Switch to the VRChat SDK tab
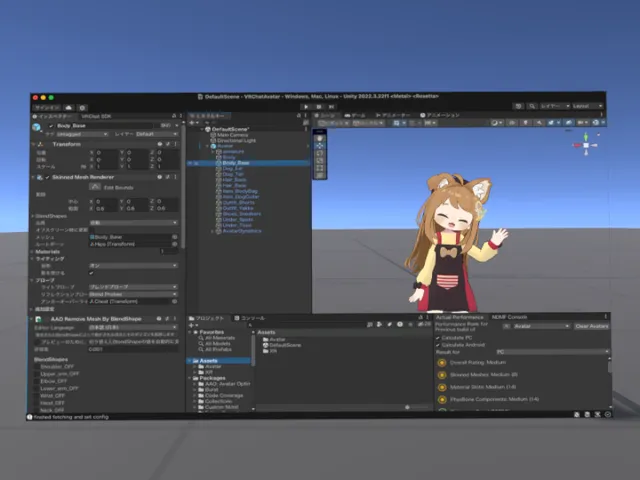 96,117
